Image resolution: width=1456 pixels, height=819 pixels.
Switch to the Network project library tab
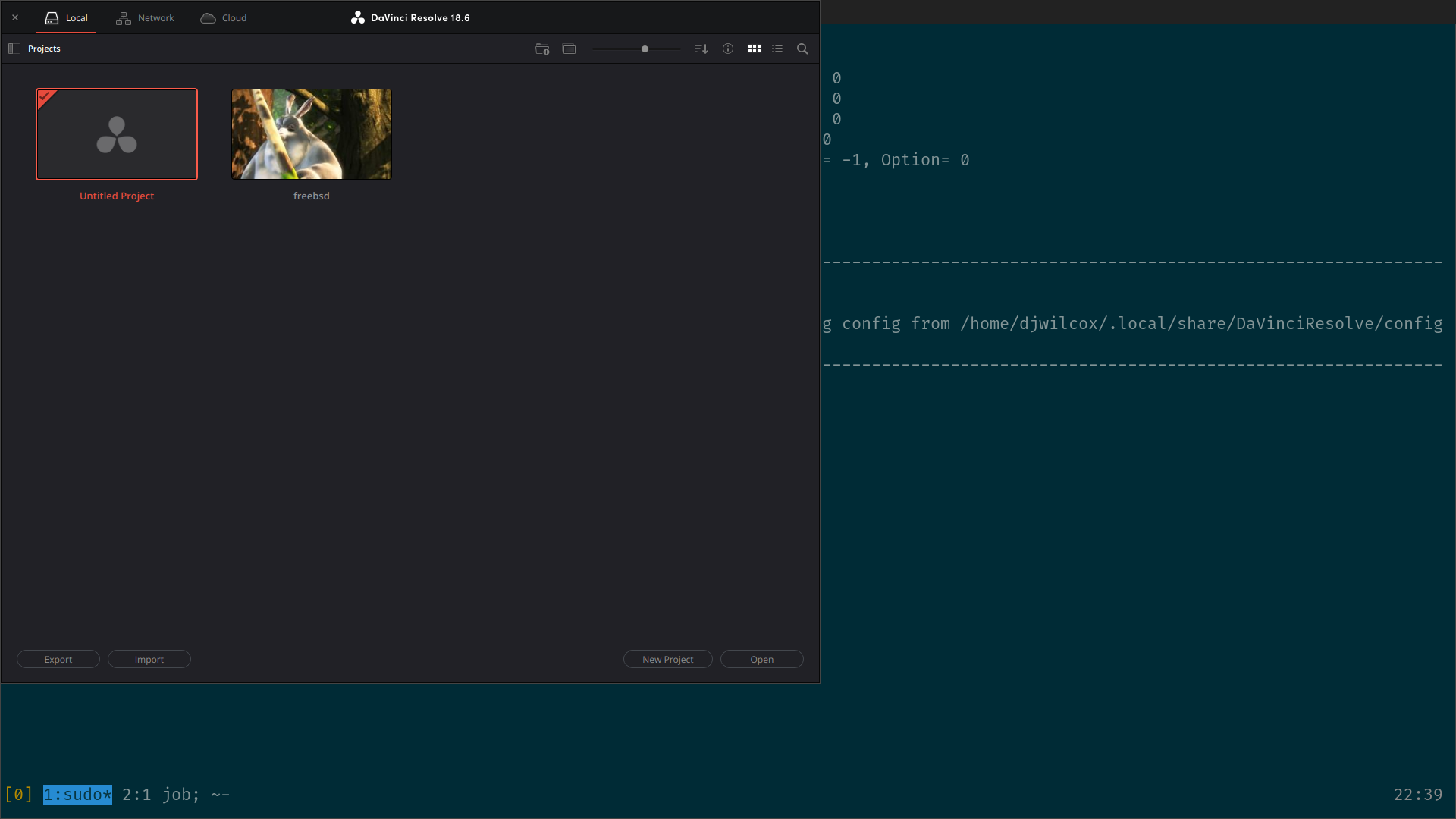(145, 17)
